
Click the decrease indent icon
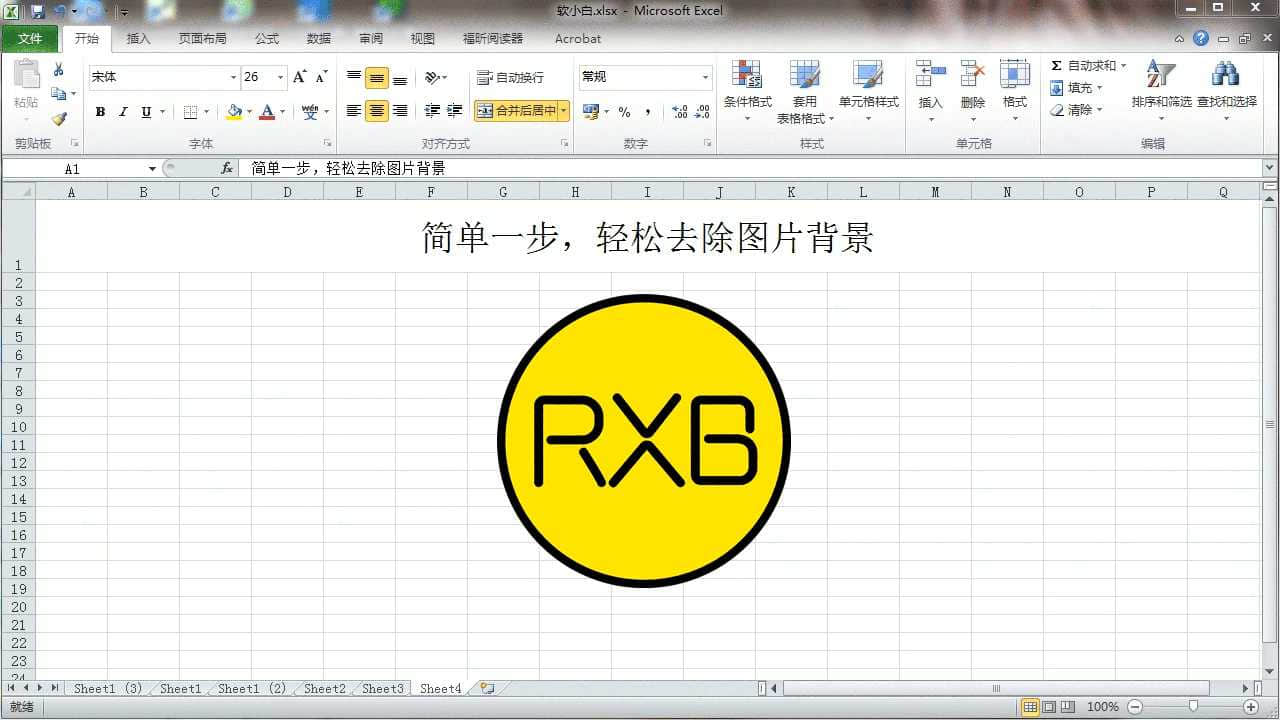coord(432,111)
